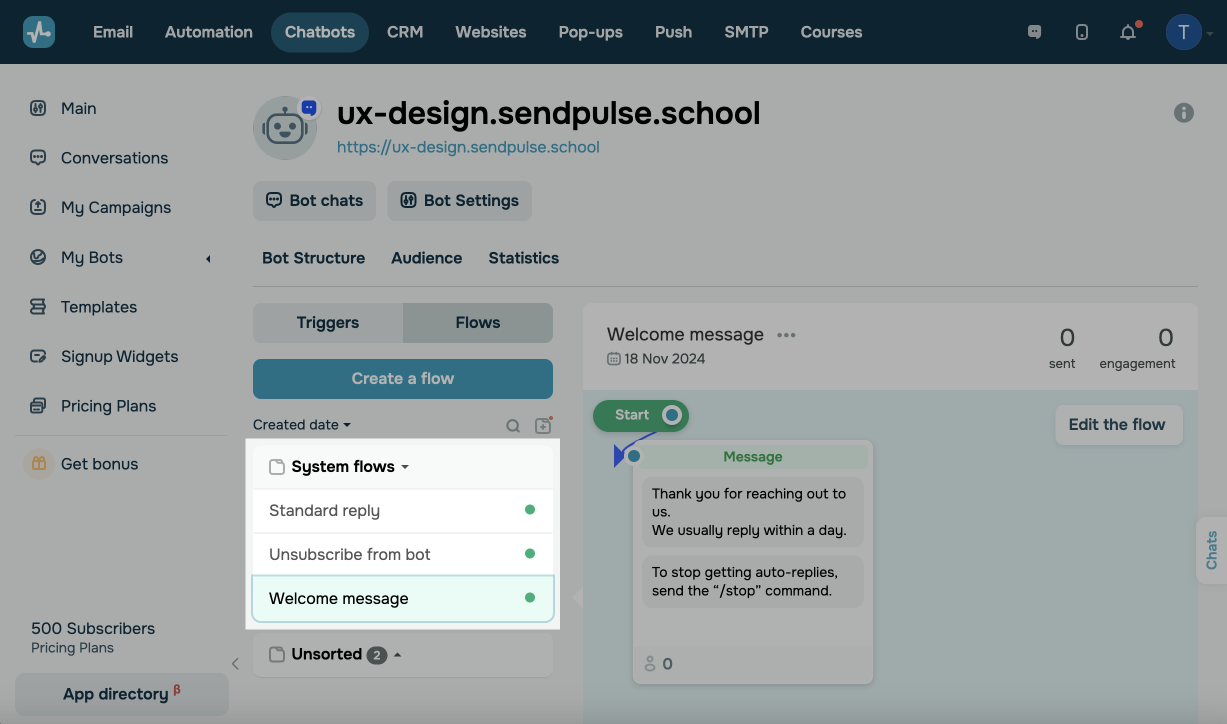Open the Chats side tab
The width and height of the screenshot is (1227, 724).
[1212, 550]
